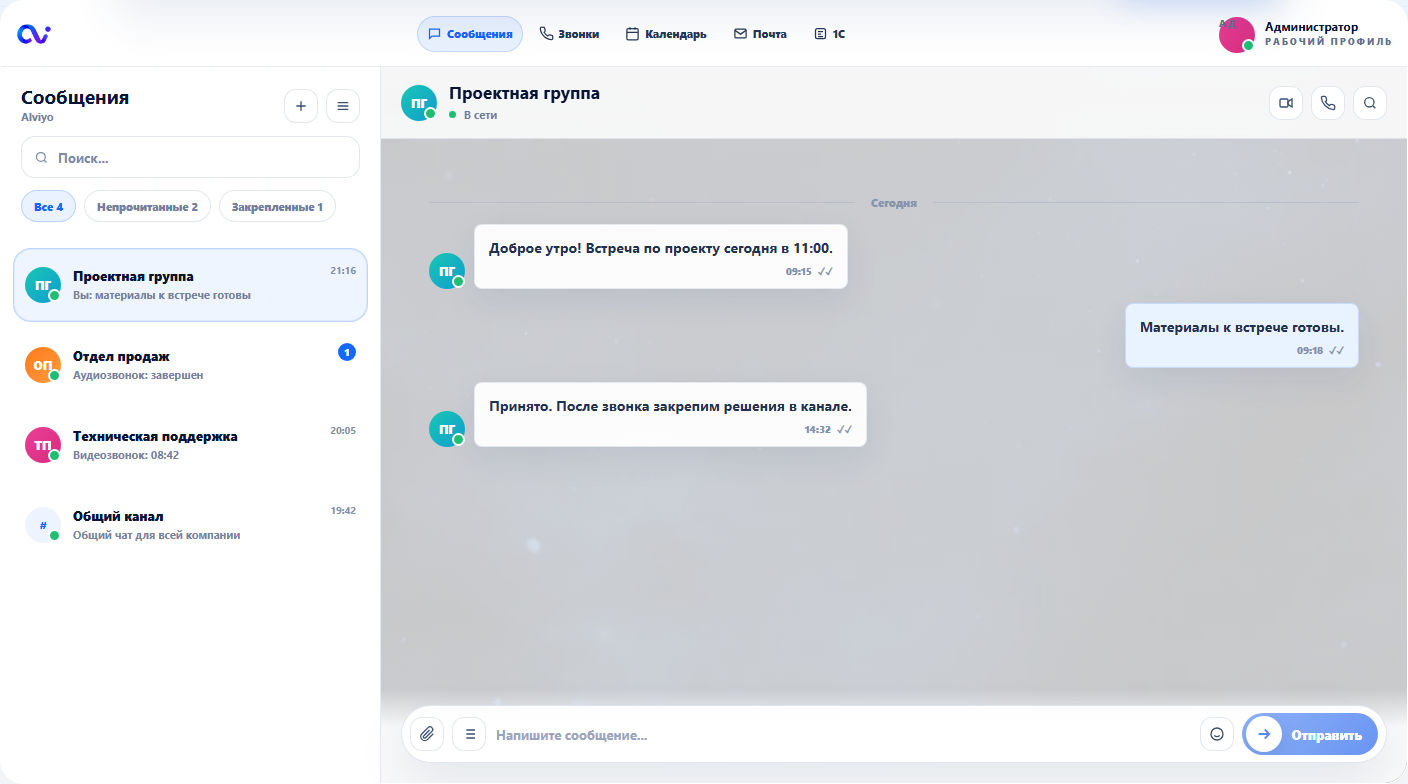Click the В сети status text
This screenshot has width=1408, height=784.
pos(480,115)
